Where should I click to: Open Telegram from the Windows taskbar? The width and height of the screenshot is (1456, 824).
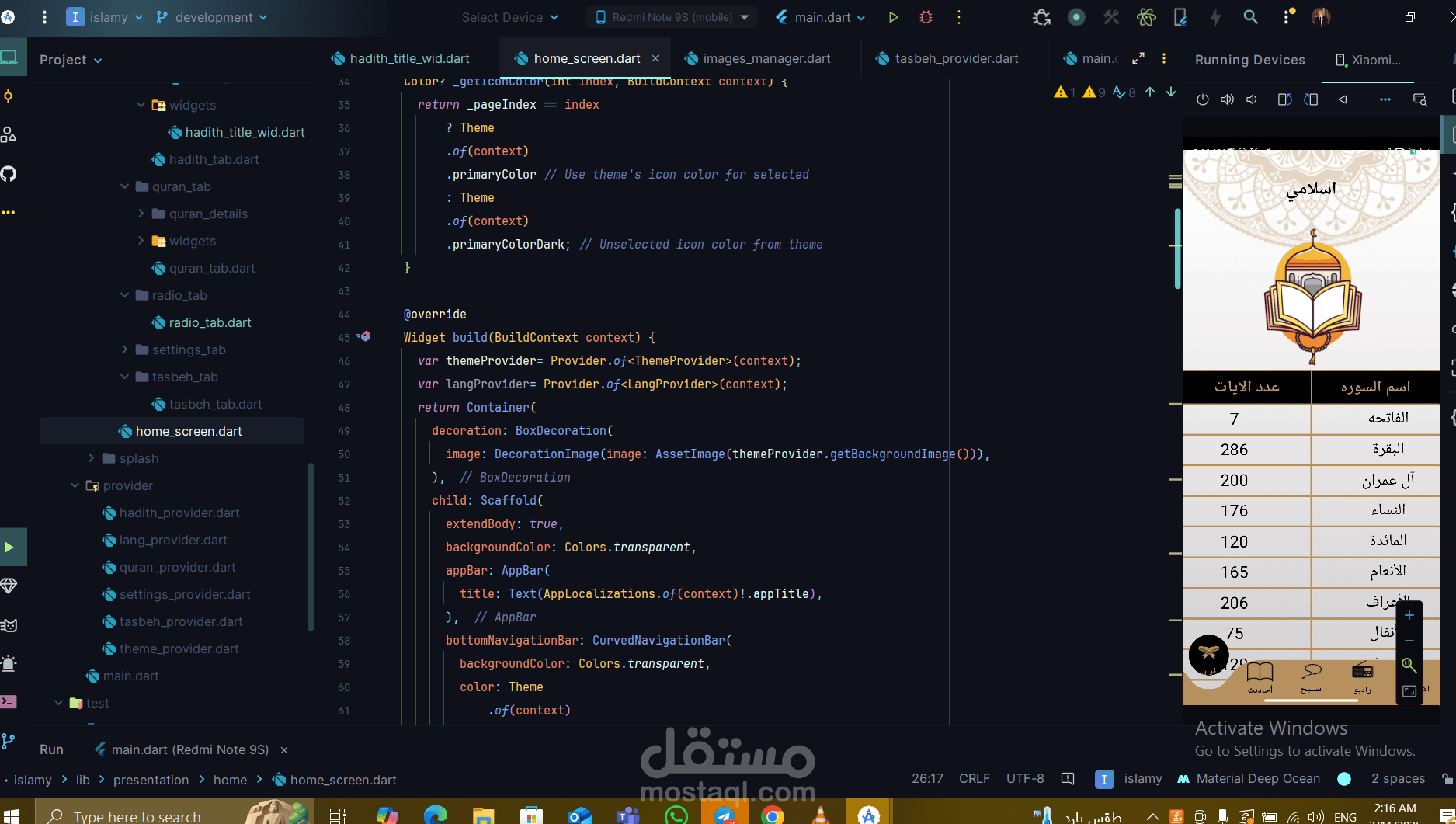point(724,815)
